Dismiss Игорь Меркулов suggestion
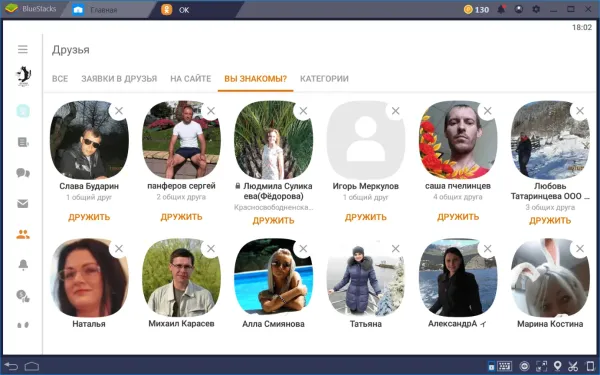The height and width of the screenshot is (375, 600). click(395, 111)
